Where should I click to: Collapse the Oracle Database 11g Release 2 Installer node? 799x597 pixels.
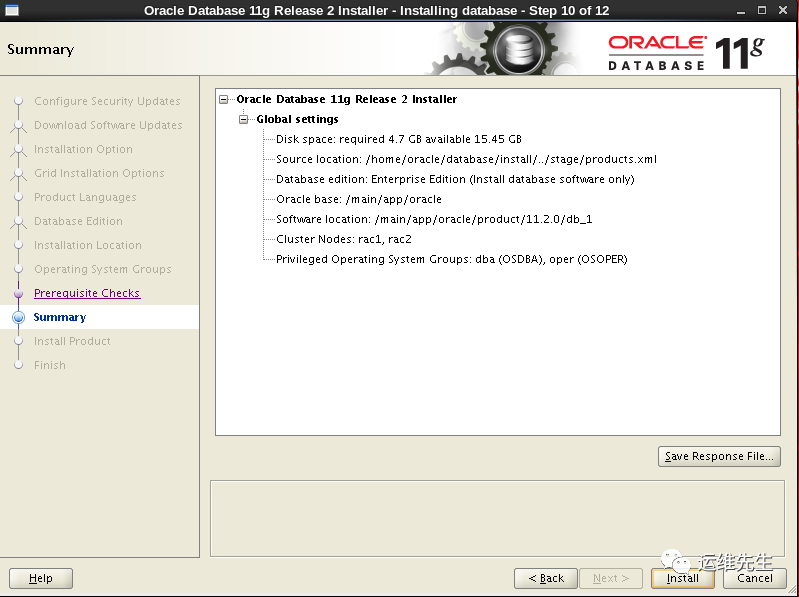(x=224, y=99)
